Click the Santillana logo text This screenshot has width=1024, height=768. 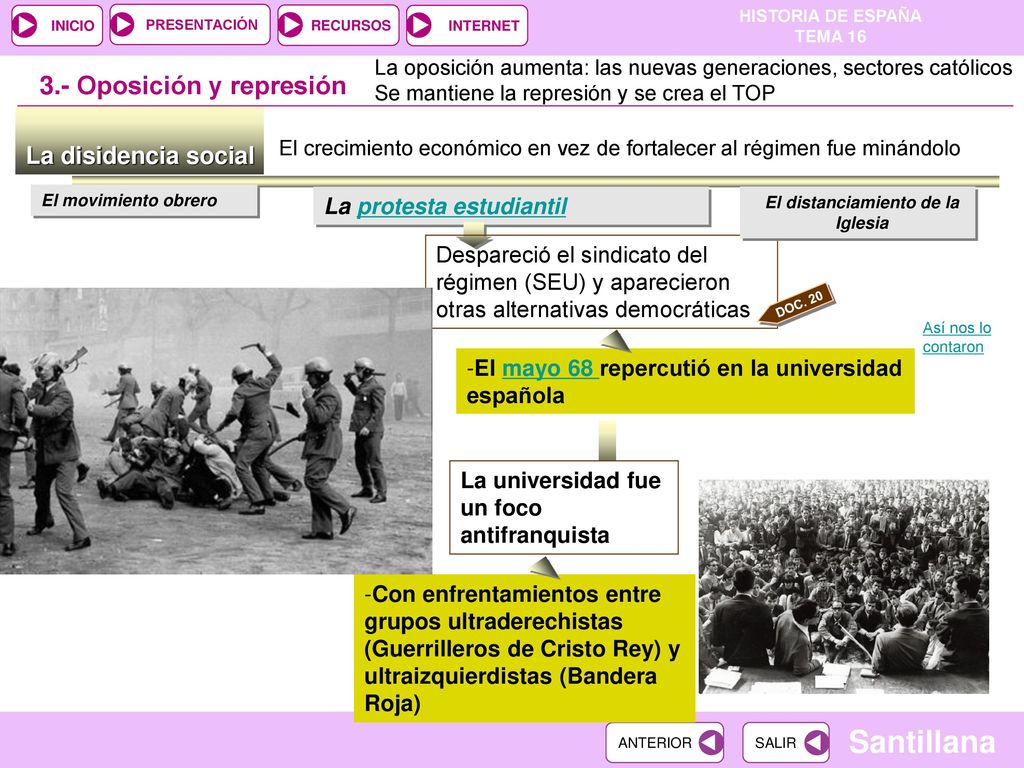(x=921, y=743)
